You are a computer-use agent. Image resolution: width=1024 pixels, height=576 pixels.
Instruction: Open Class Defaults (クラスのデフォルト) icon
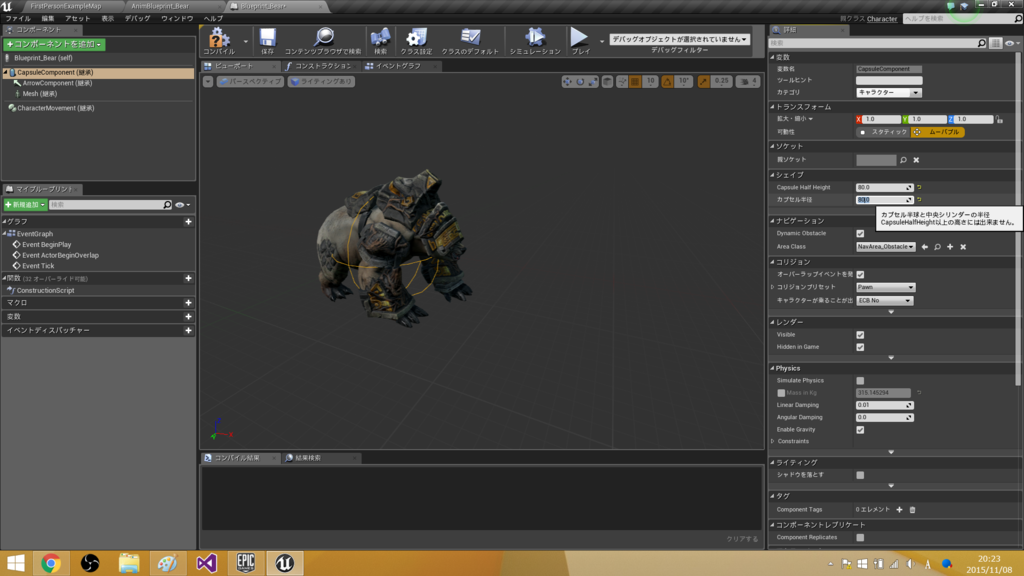pos(470,40)
